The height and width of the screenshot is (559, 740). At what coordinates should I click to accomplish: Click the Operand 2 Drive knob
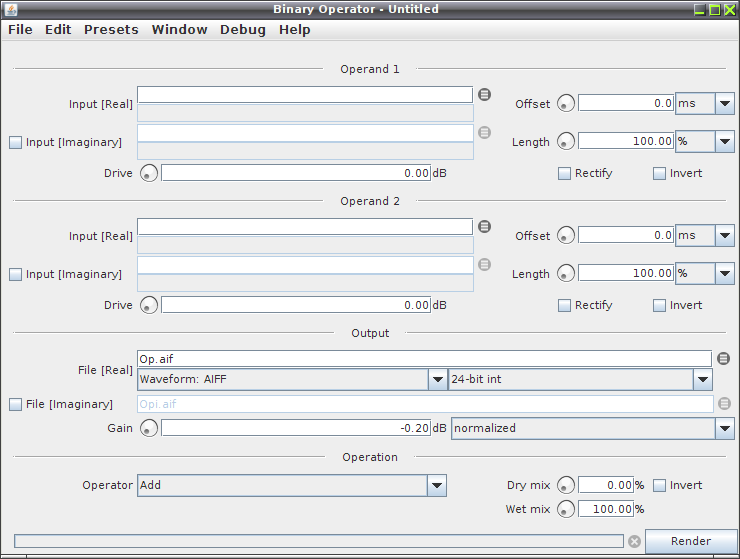coord(149,305)
